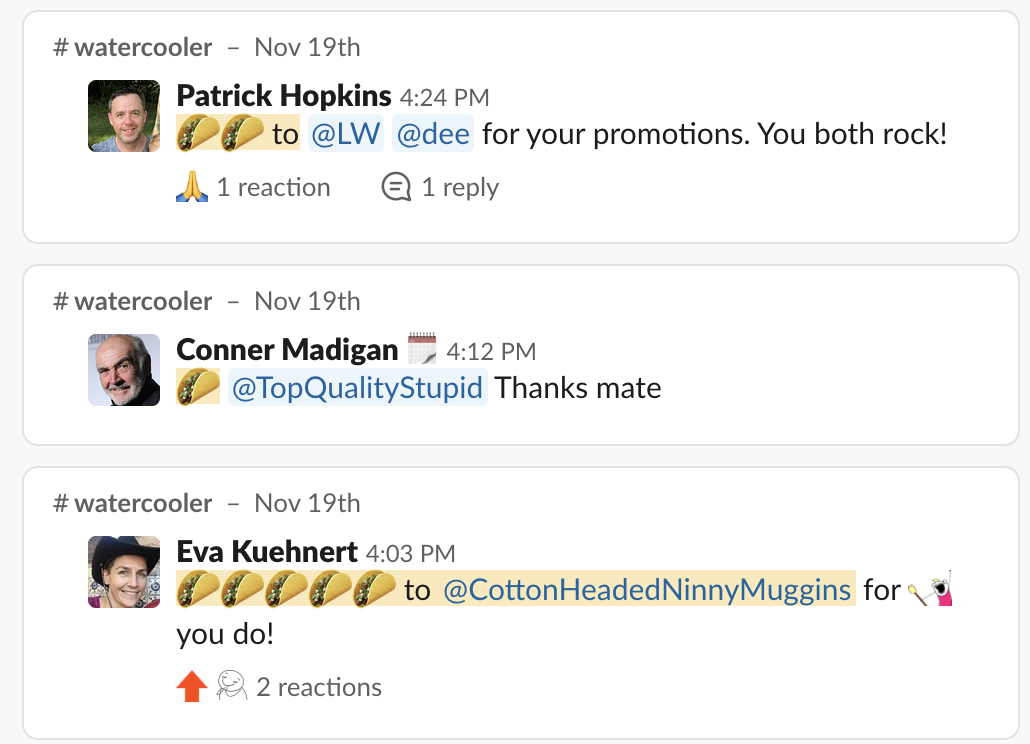Click the taco emoji in Conner's message
1030x744 pixels.
(198, 387)
